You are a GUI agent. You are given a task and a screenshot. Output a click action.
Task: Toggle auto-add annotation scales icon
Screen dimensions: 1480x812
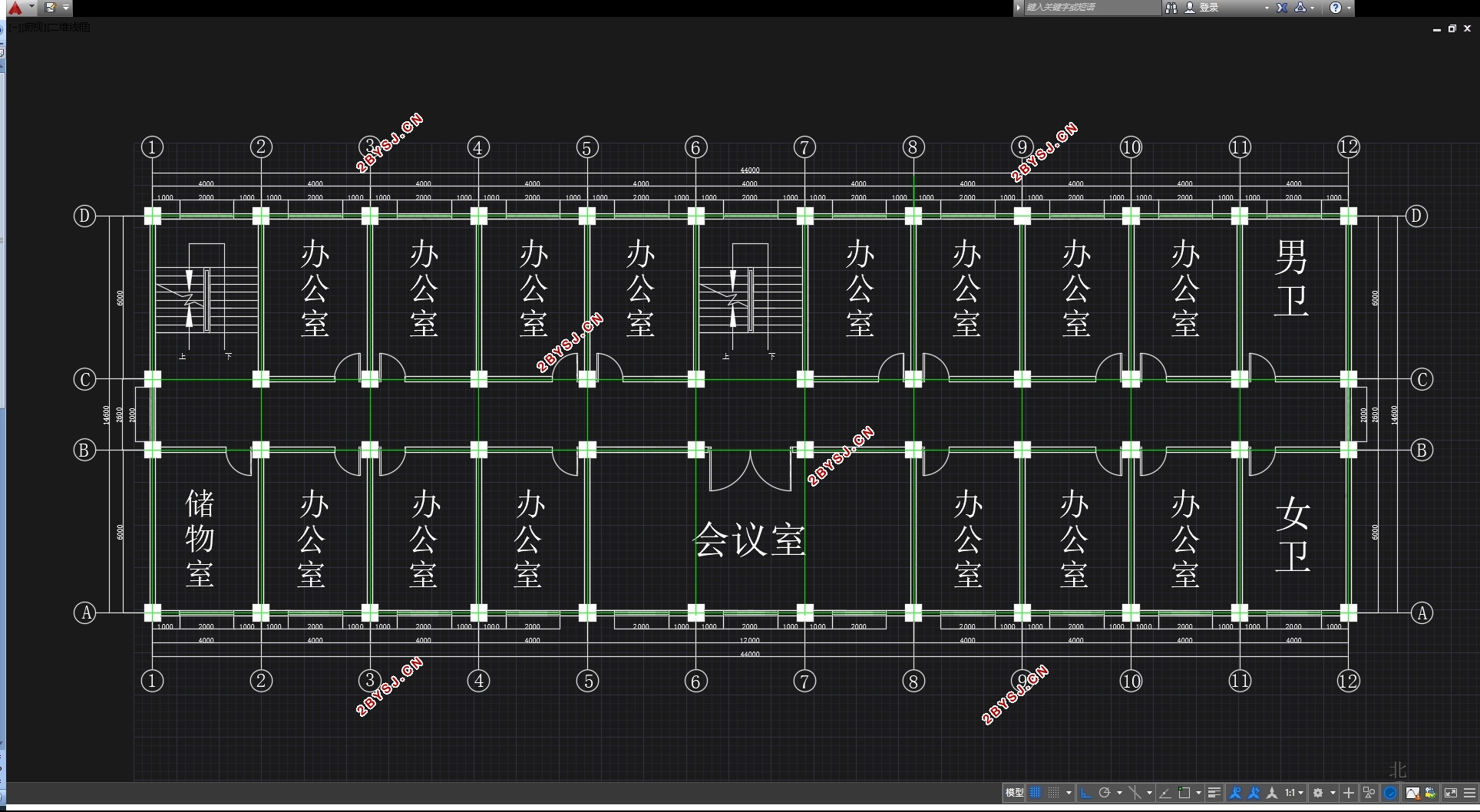[1254, 793]
